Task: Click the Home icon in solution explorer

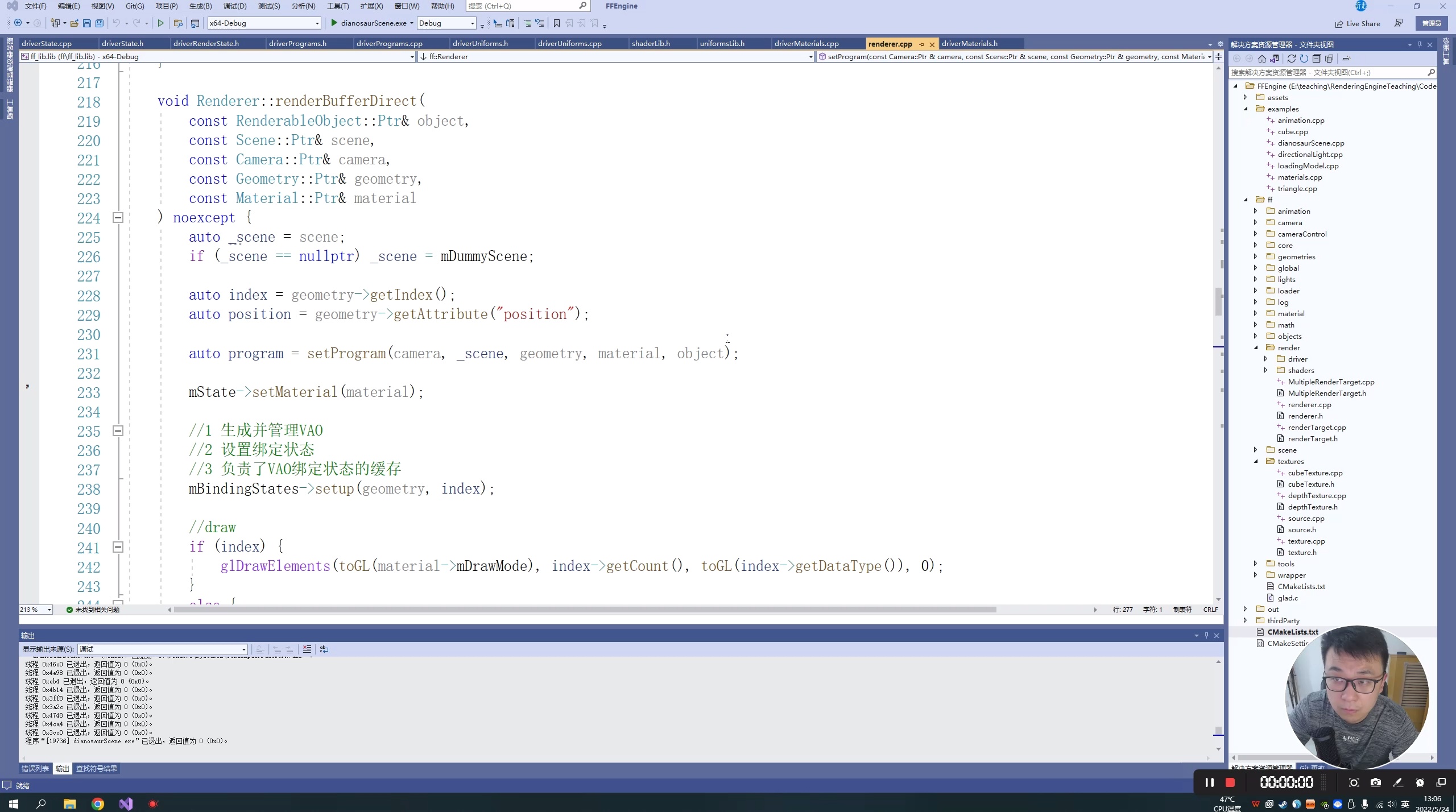Action: point(1262,59)
